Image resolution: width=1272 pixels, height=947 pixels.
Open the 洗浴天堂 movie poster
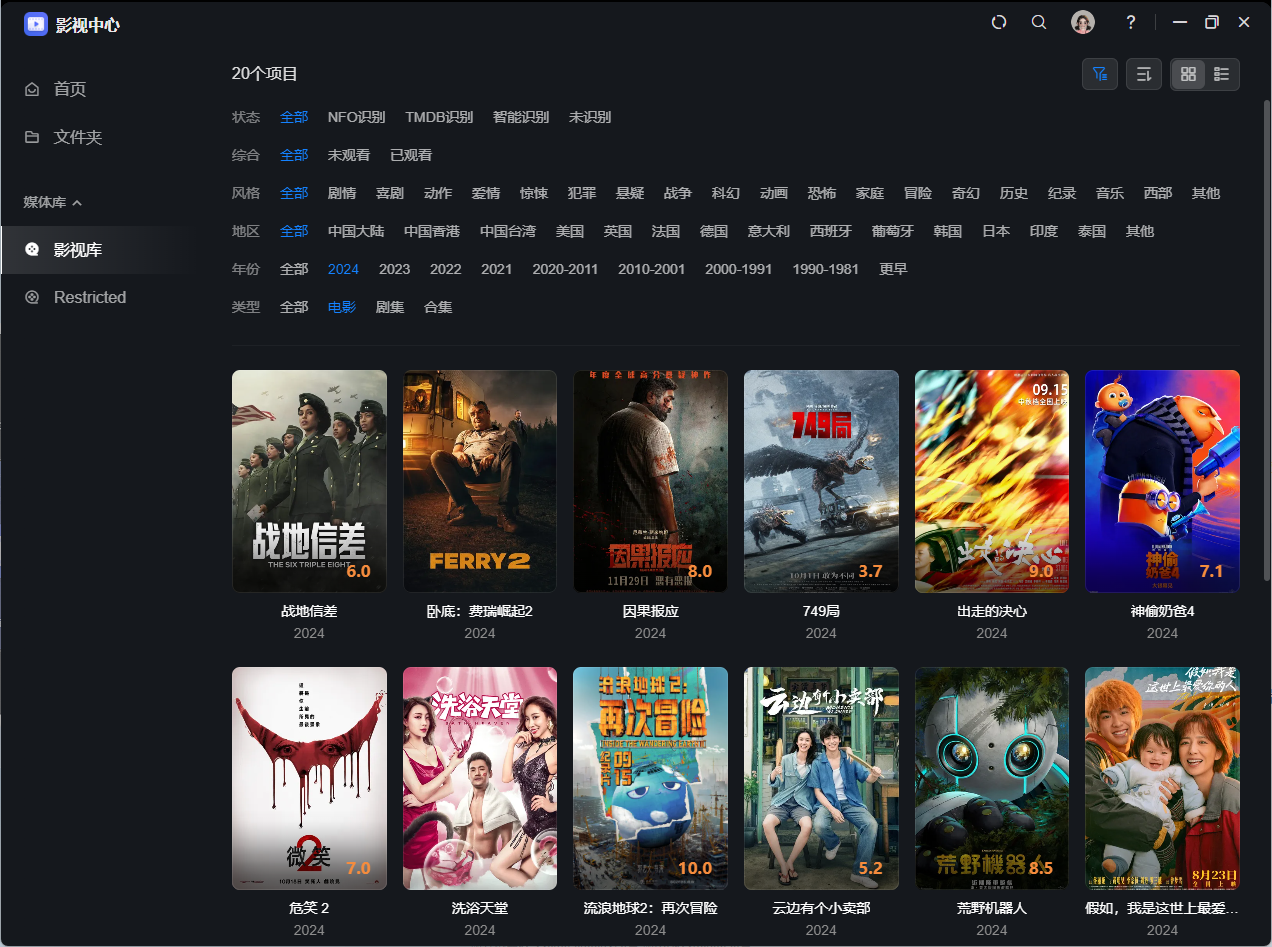click(x=480, y=778)
